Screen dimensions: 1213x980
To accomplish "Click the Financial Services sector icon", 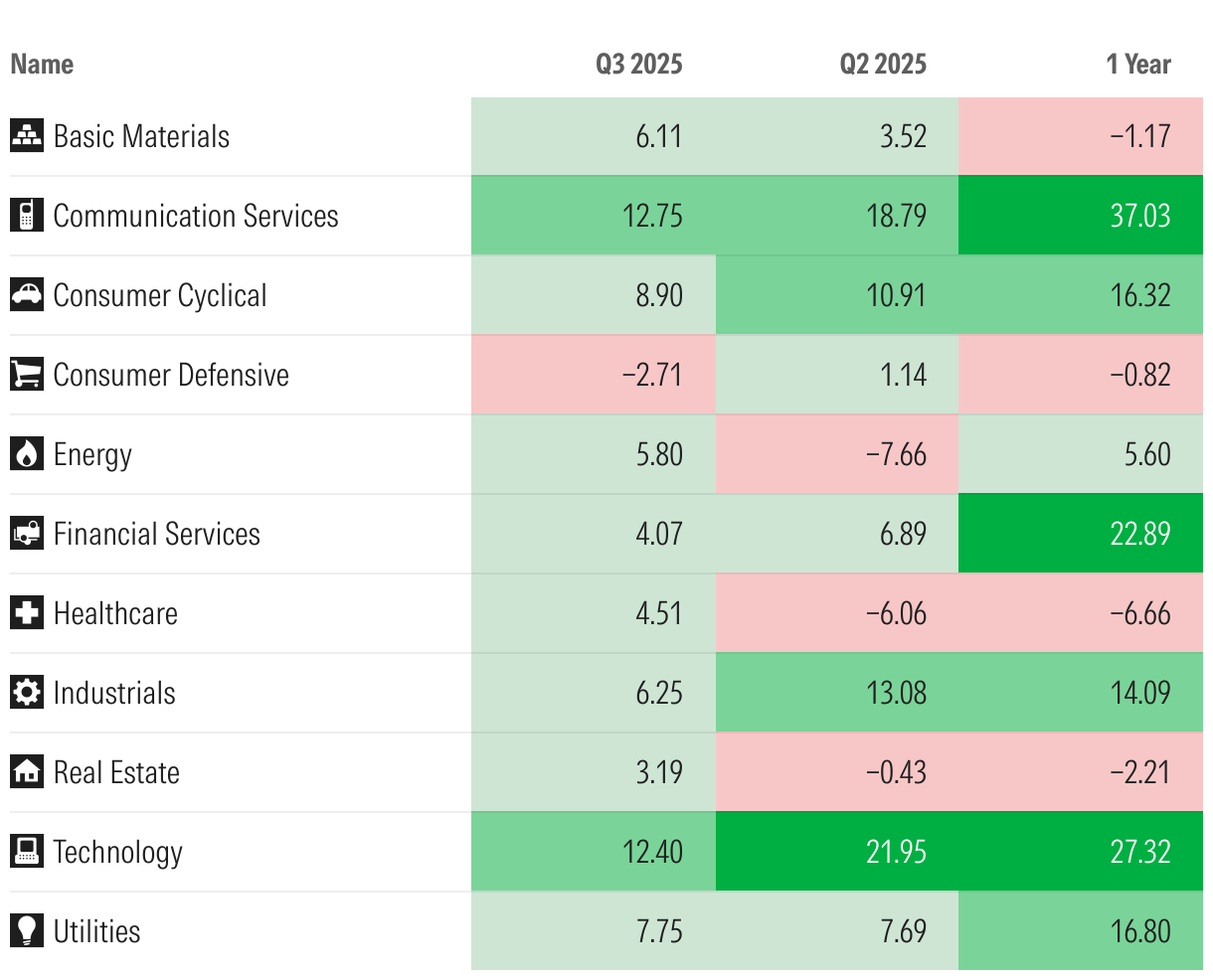I will click(27, 534).
